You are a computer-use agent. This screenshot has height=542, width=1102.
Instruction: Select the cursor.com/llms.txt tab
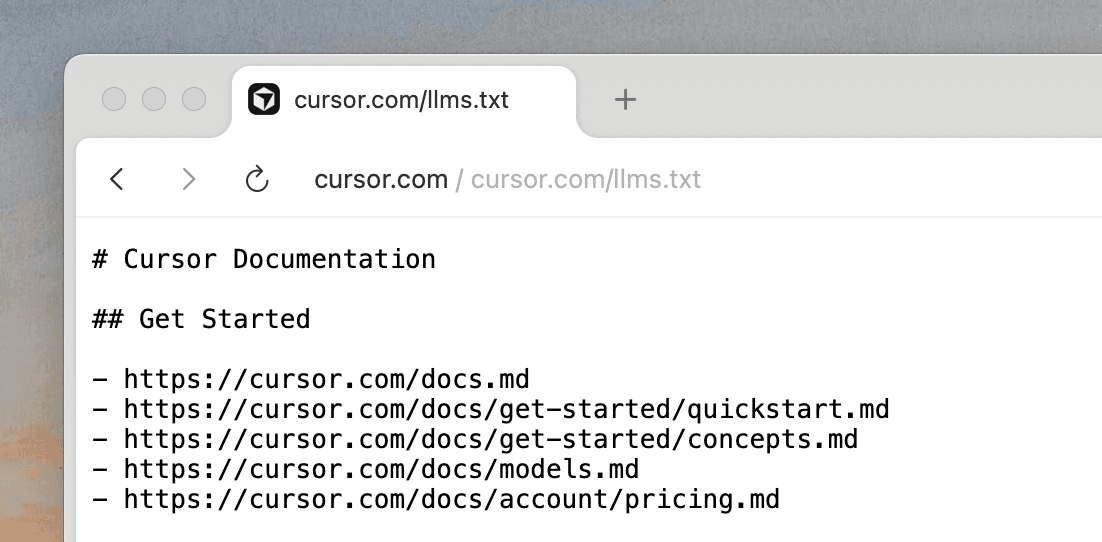[401, 100]
